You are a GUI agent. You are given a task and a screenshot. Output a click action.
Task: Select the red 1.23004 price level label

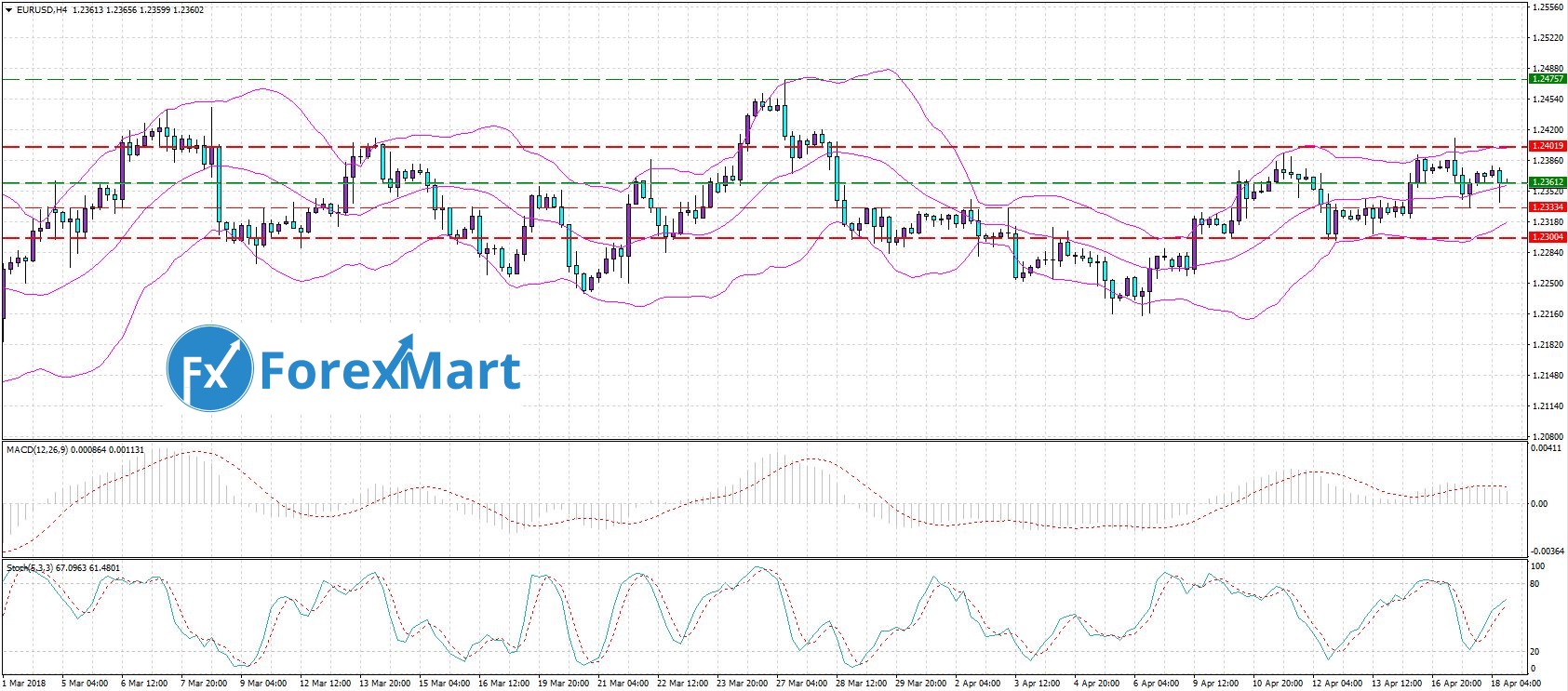click(x=1547, y=237)
